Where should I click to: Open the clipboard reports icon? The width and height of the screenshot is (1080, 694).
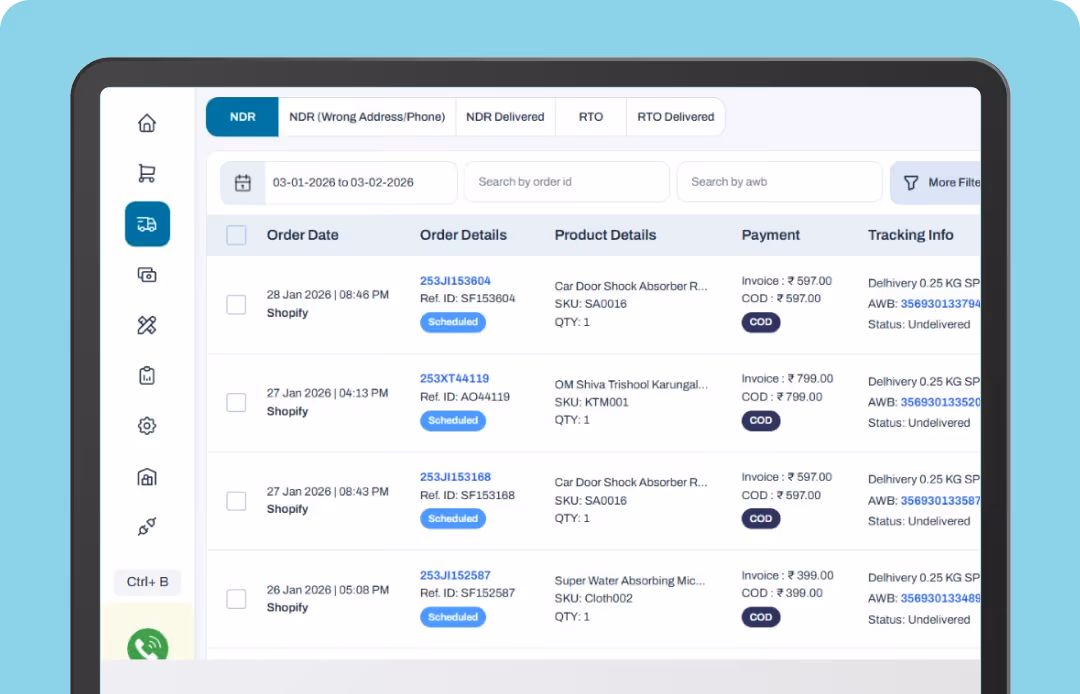click(147, 375)
